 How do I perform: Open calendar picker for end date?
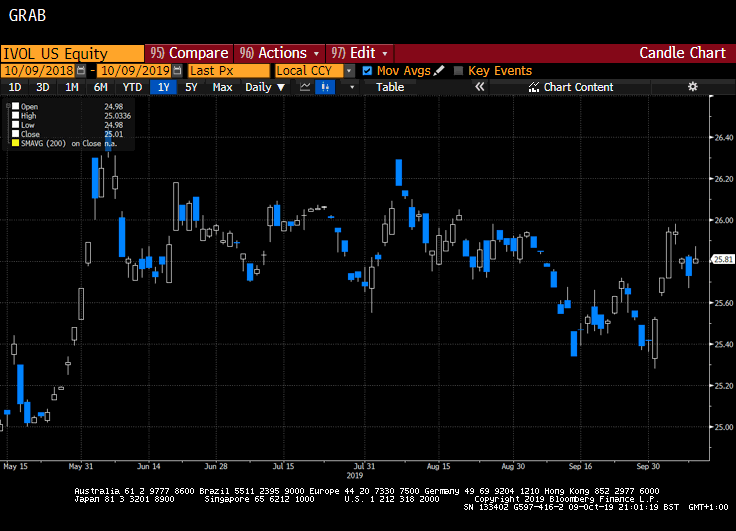(177, 71)
